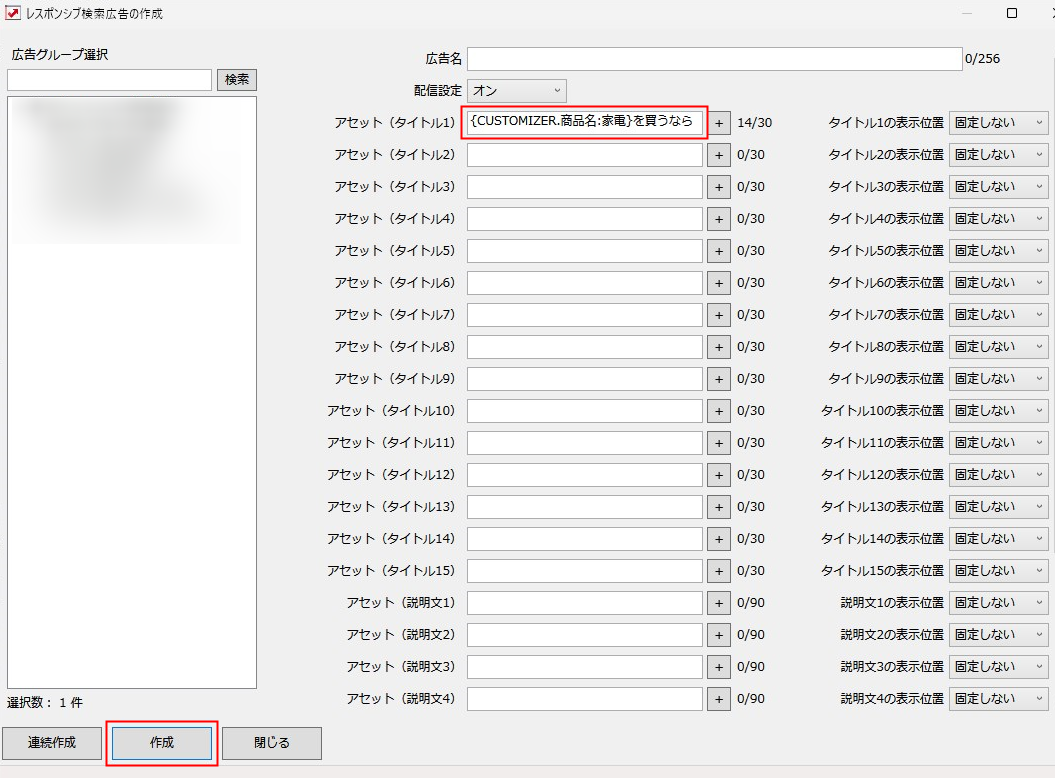The image size is (1055, 778).
Task: Click the plus icon for アセット（タイトル8）
Action: pyautogui.click(x=718, y=347)
